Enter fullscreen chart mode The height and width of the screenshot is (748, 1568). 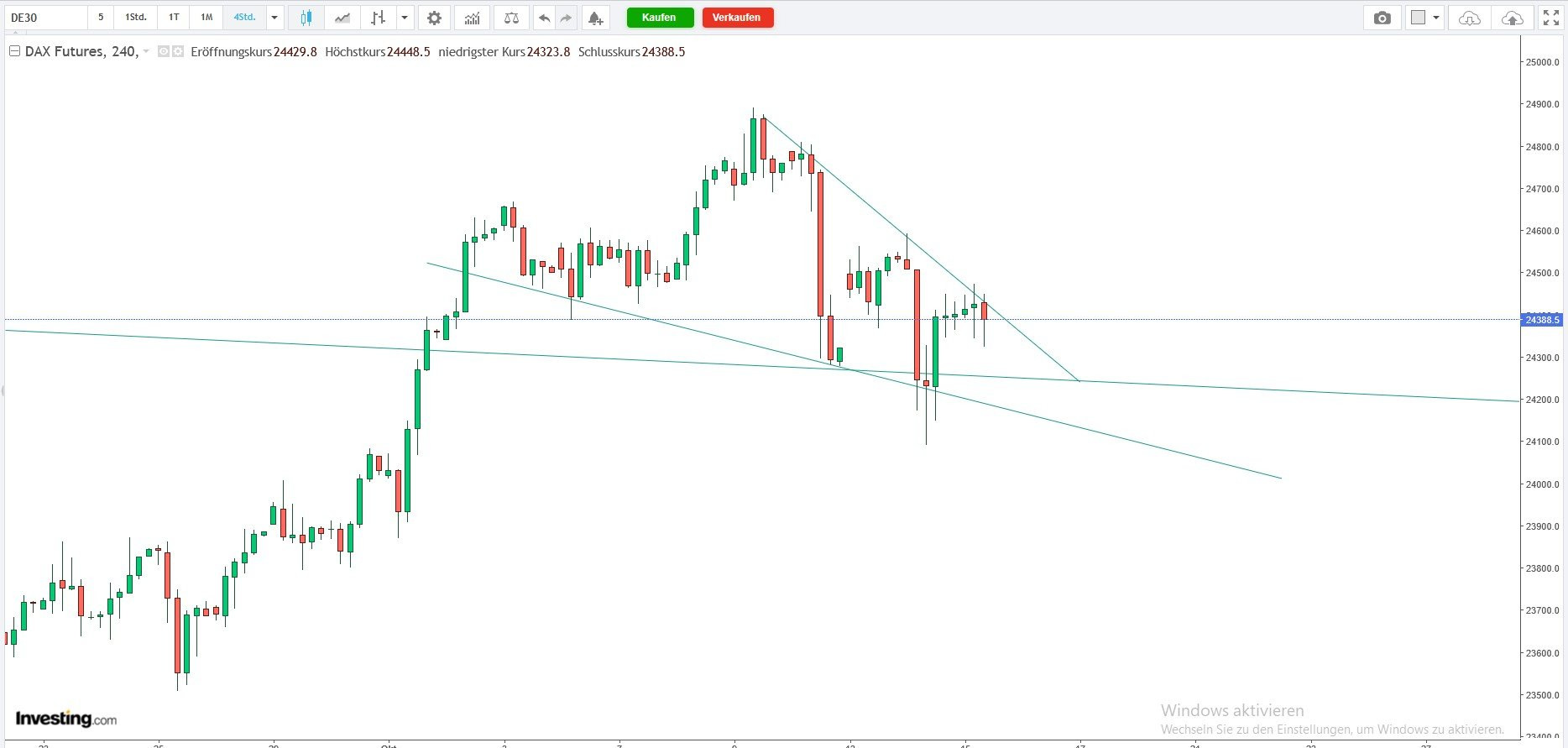pyautogui.click(x=1550, y=18)
